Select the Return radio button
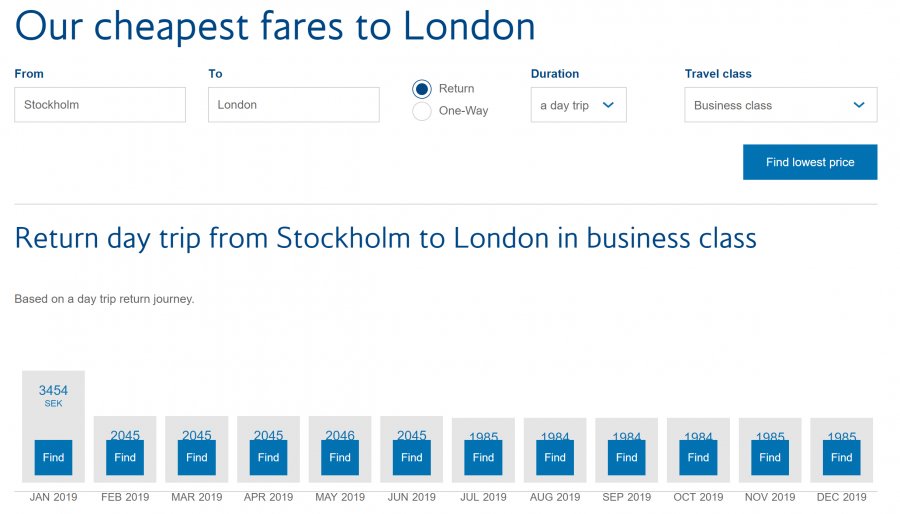 pyautogui.click(x=422, y=89)
